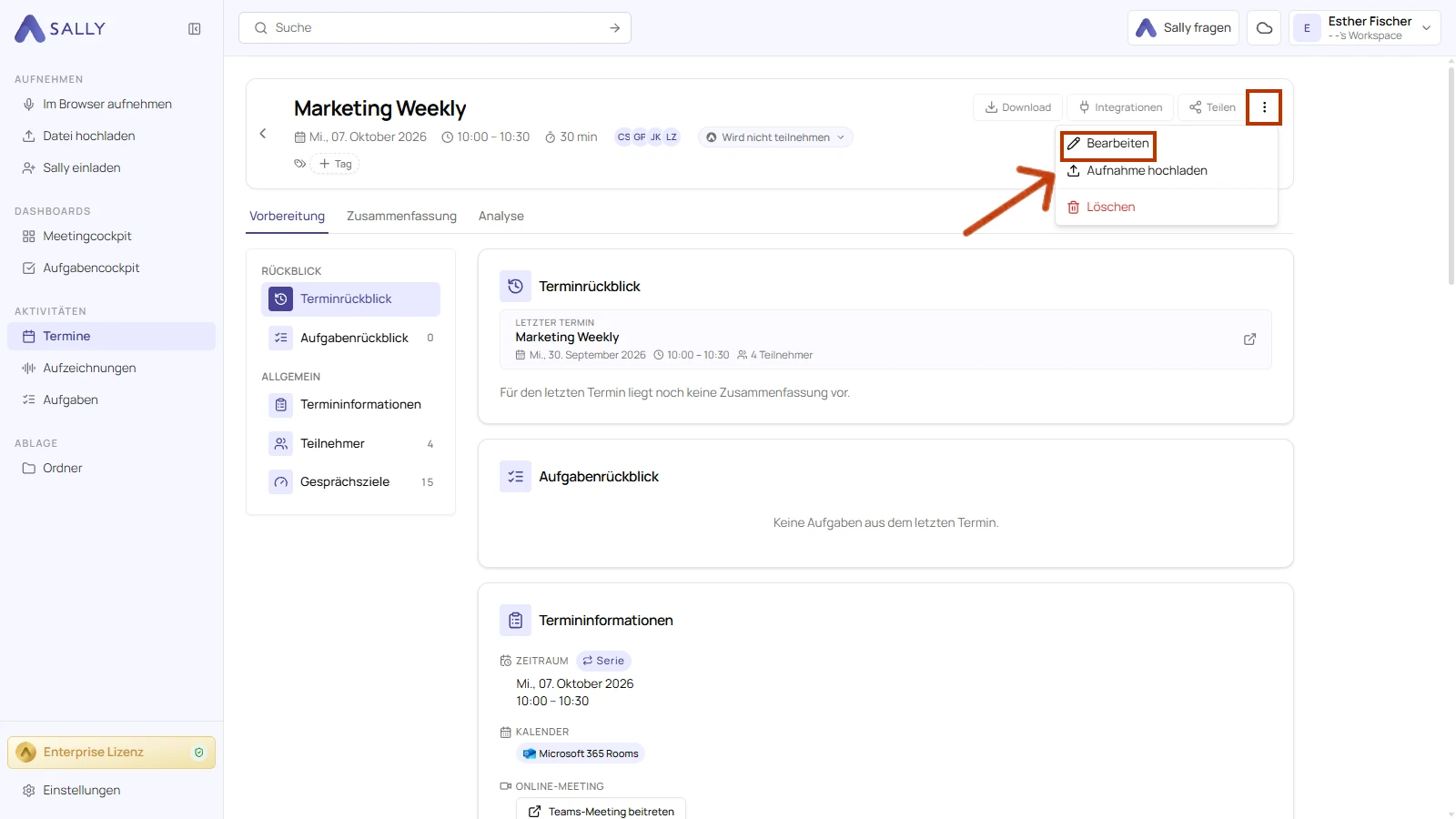Open the Wird nicht teilnehmen dropdown
This screenshot has width=1456, height=819.
click(x=775, y=137)
